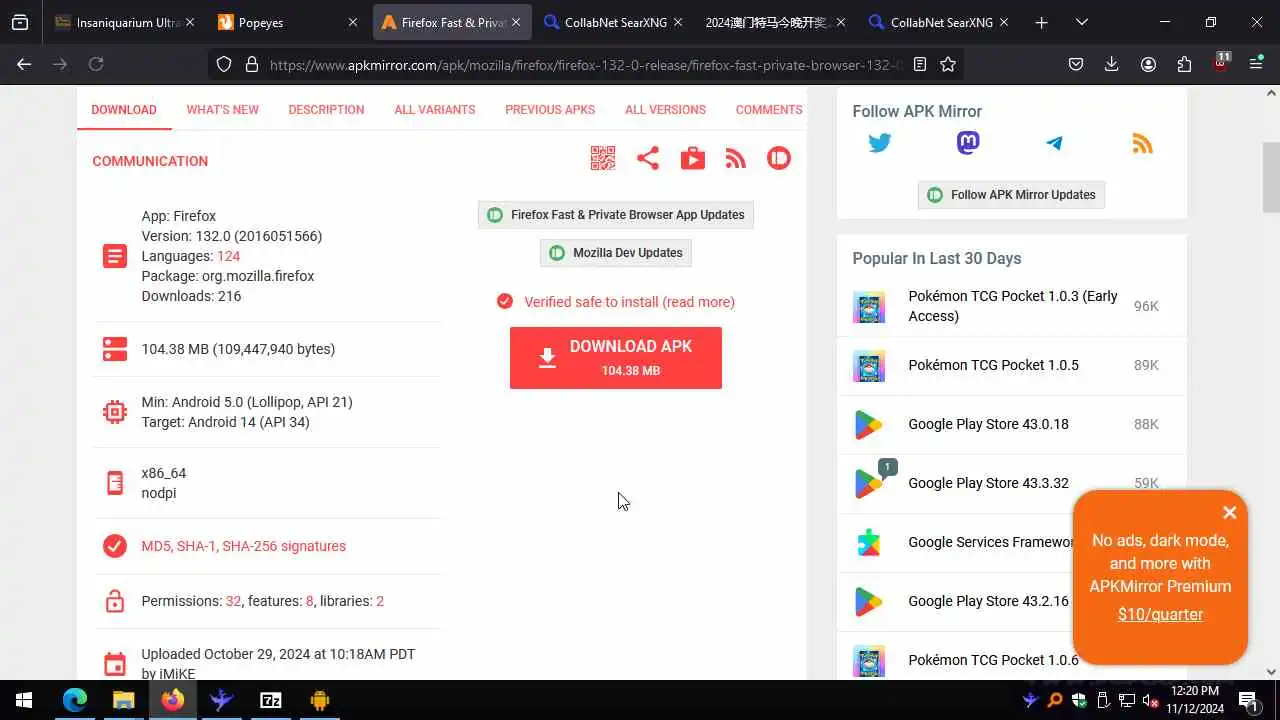
Task: Bookmark this page with the star icon
Action: pyautogui.click(x=948, y=64)
